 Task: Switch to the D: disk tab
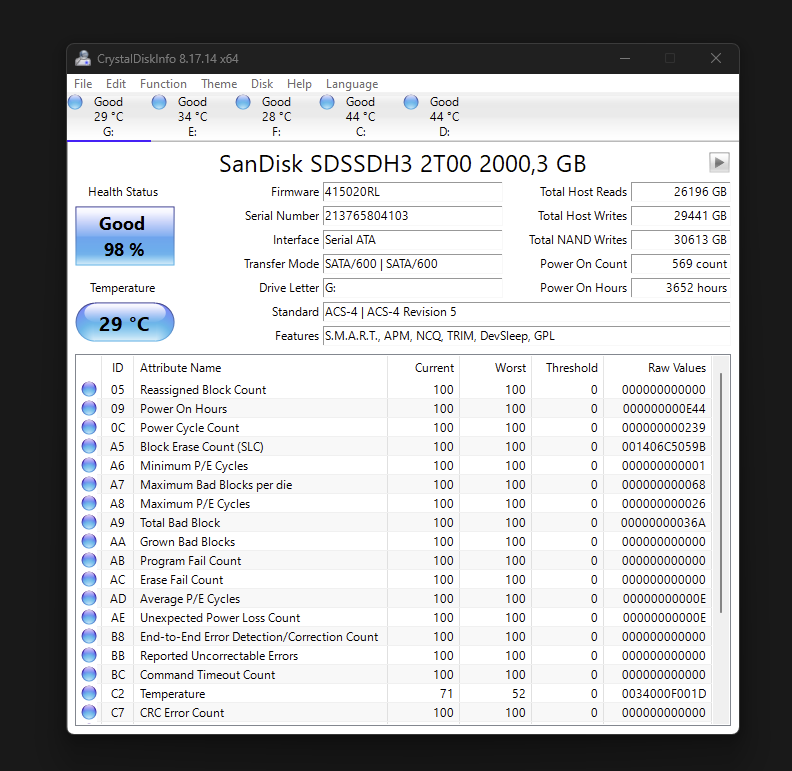pyautogui.click(x=444, y=117)
